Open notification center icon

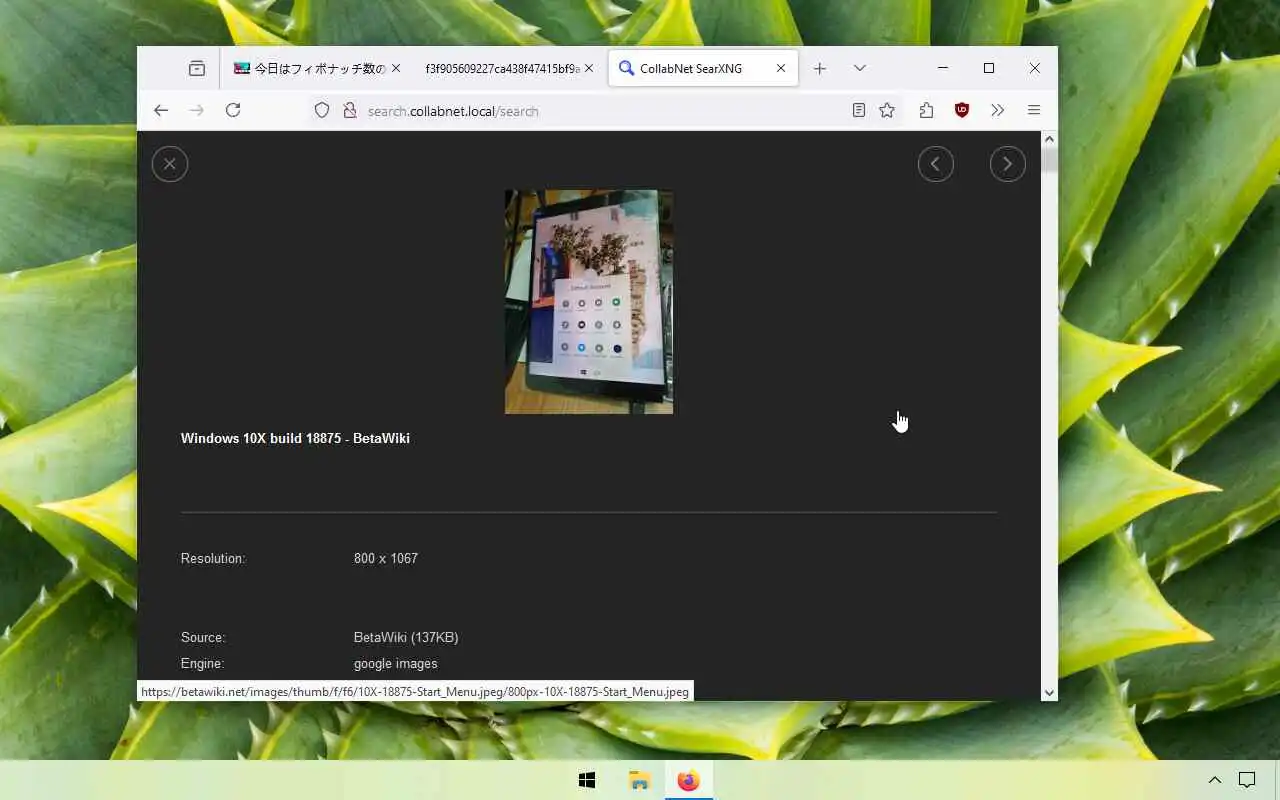(x=1247, y=780)
